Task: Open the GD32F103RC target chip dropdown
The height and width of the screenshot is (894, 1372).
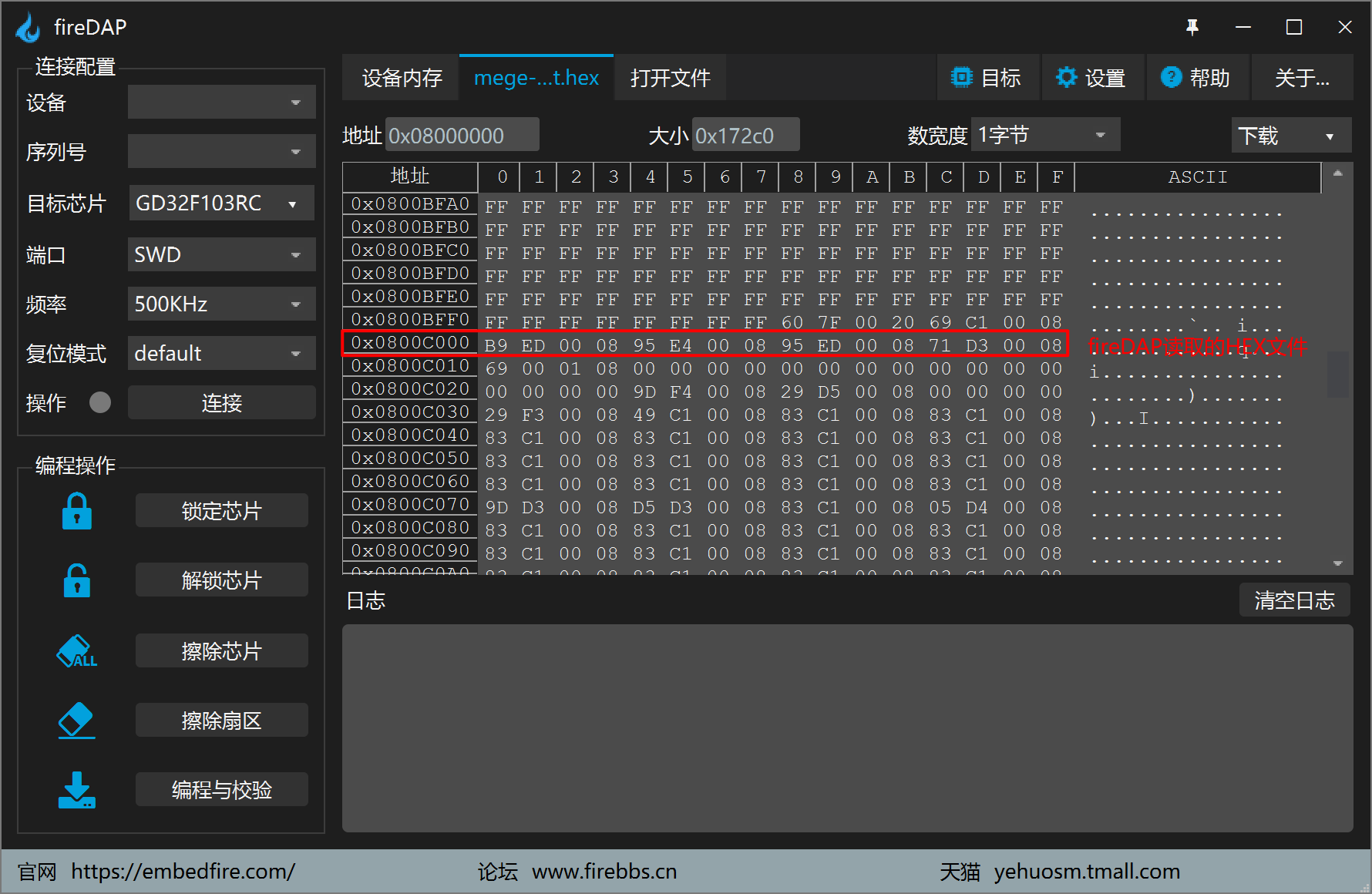Action: 222,203
